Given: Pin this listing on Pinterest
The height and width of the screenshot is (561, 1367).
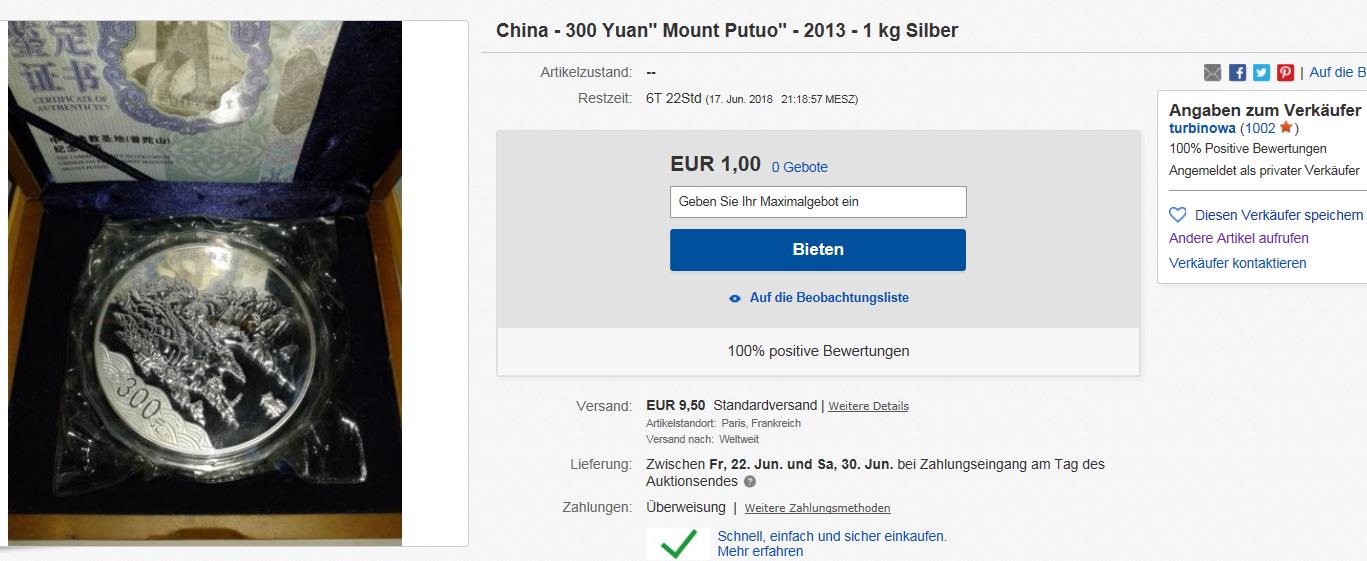Looking at the screenshot, I should pos(1285,72).
